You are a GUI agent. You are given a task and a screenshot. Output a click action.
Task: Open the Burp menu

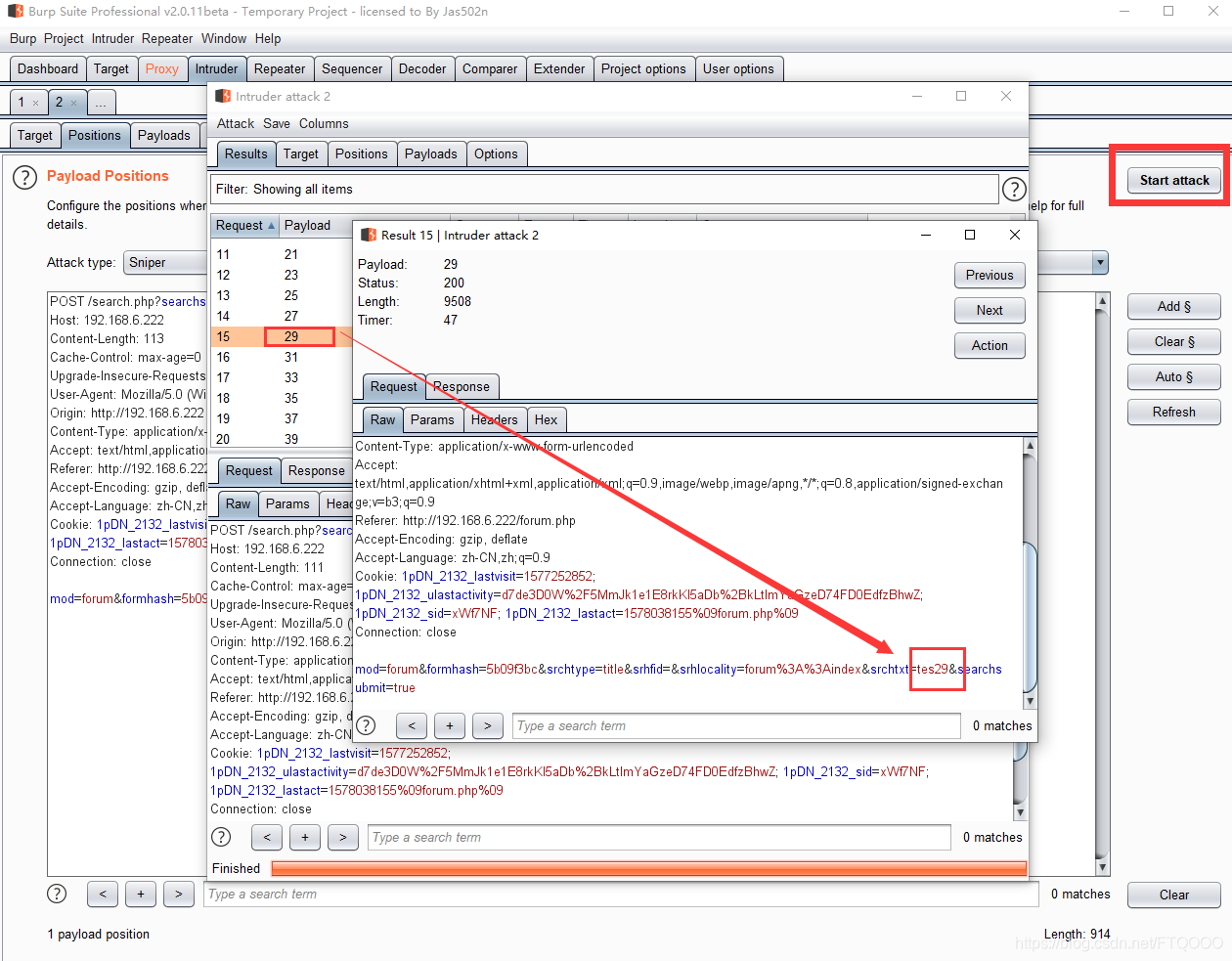[22, 39]
